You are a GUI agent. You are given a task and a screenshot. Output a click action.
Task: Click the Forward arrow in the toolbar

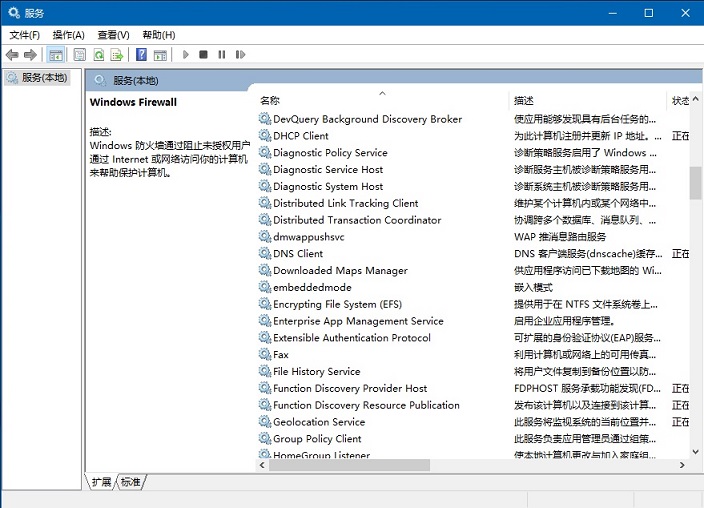(x=31, y=55)
